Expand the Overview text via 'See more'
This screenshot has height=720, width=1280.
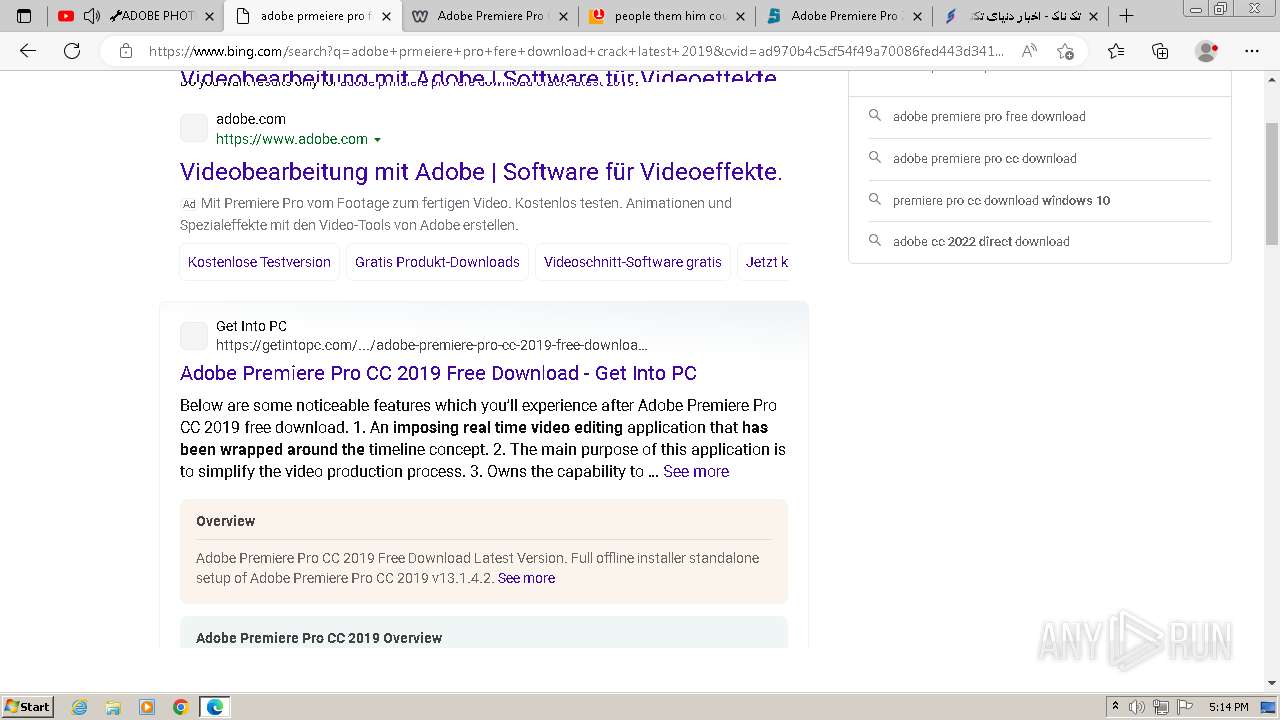coord(526,578)
